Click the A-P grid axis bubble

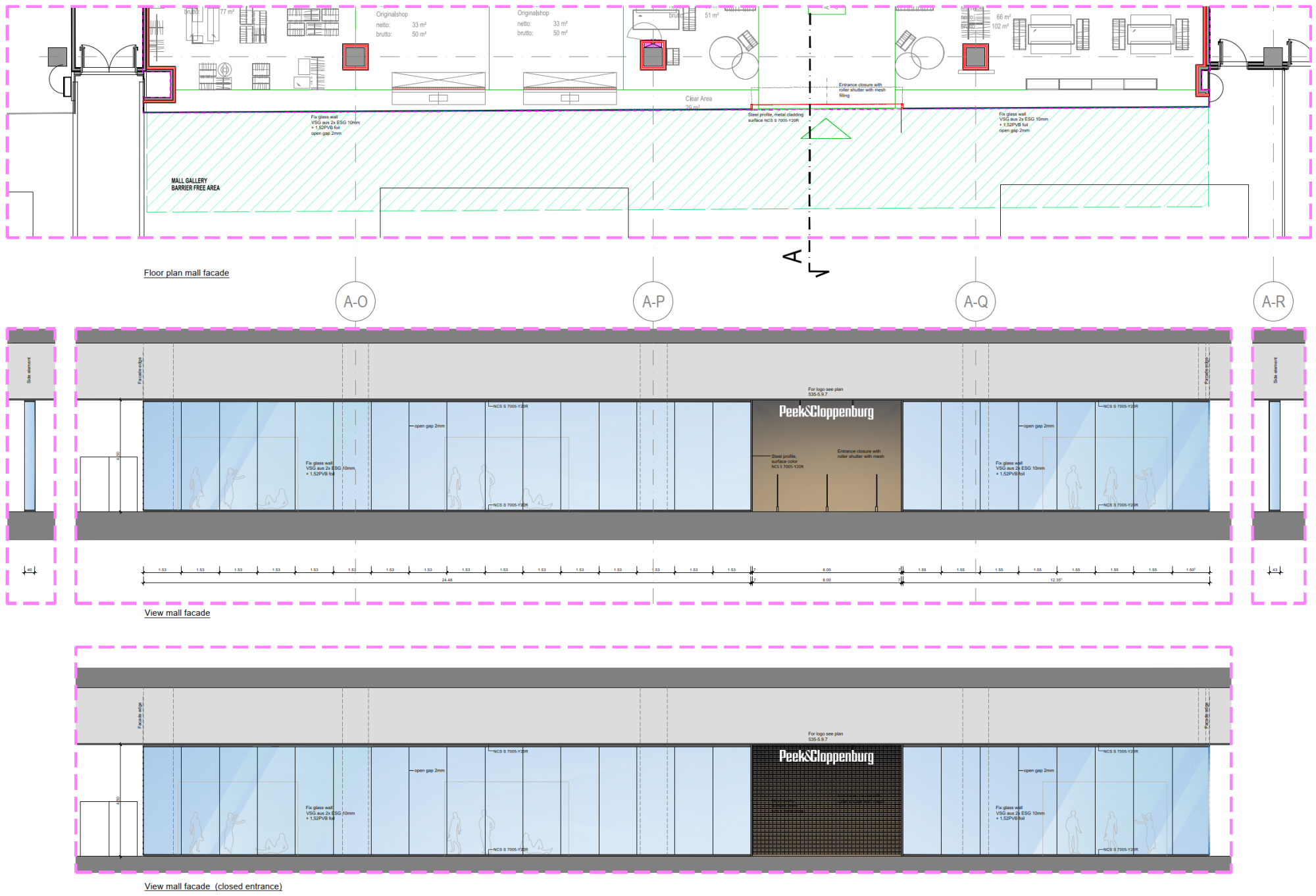(653, 302)
